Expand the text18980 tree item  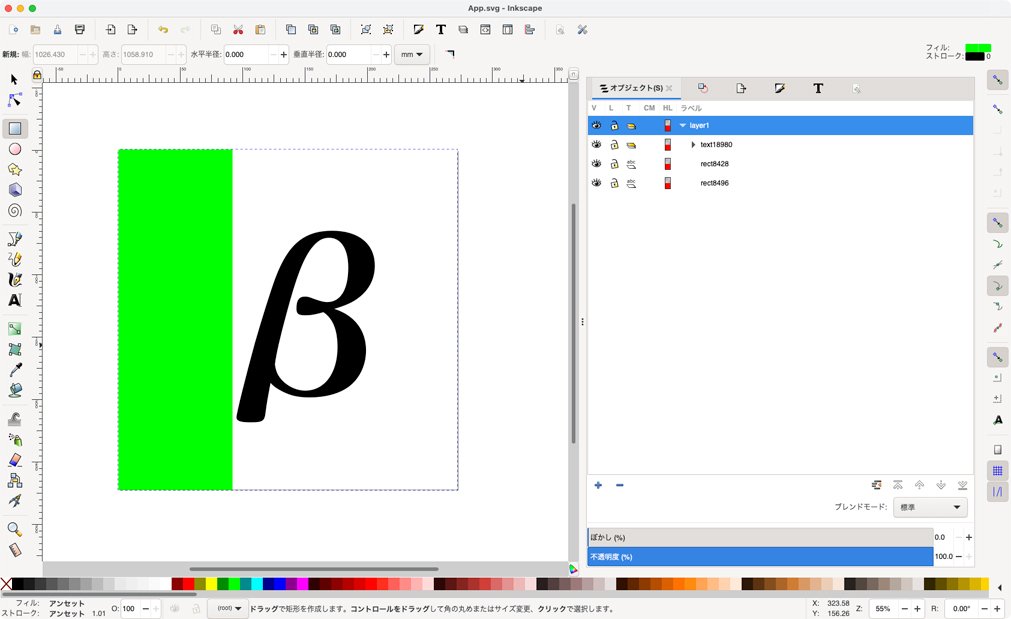(x=693, y=145)
